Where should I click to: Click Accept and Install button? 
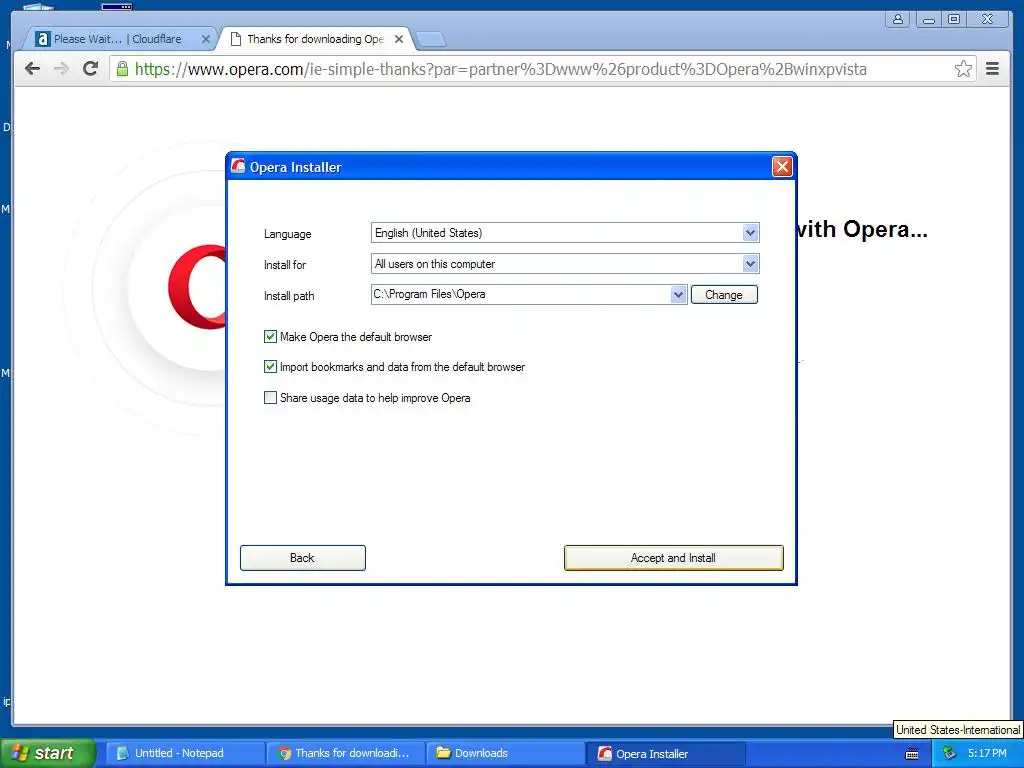pyautogui.click(x=673, y=558)
